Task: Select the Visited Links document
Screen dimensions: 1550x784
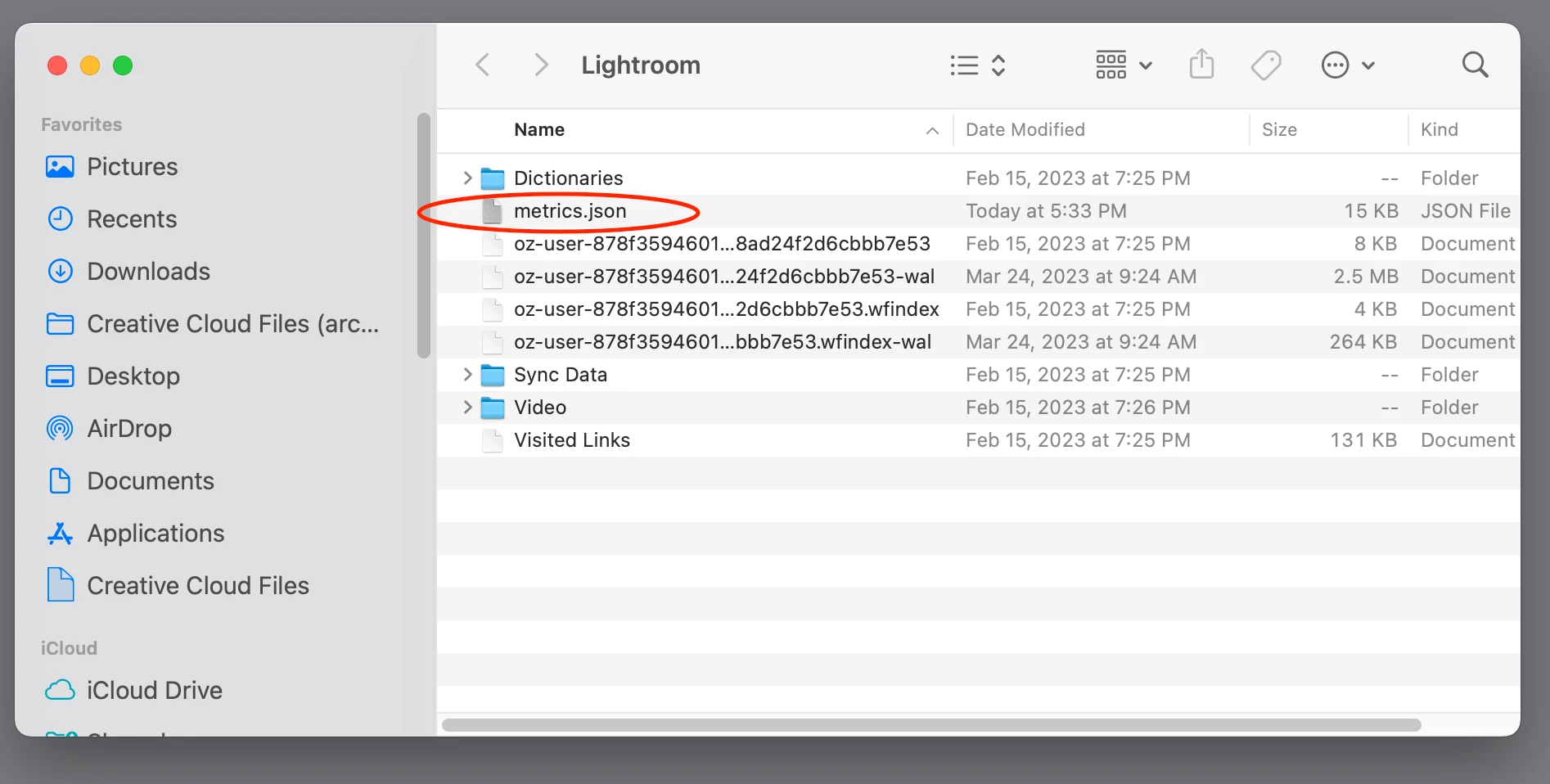Action: (572, 440)
